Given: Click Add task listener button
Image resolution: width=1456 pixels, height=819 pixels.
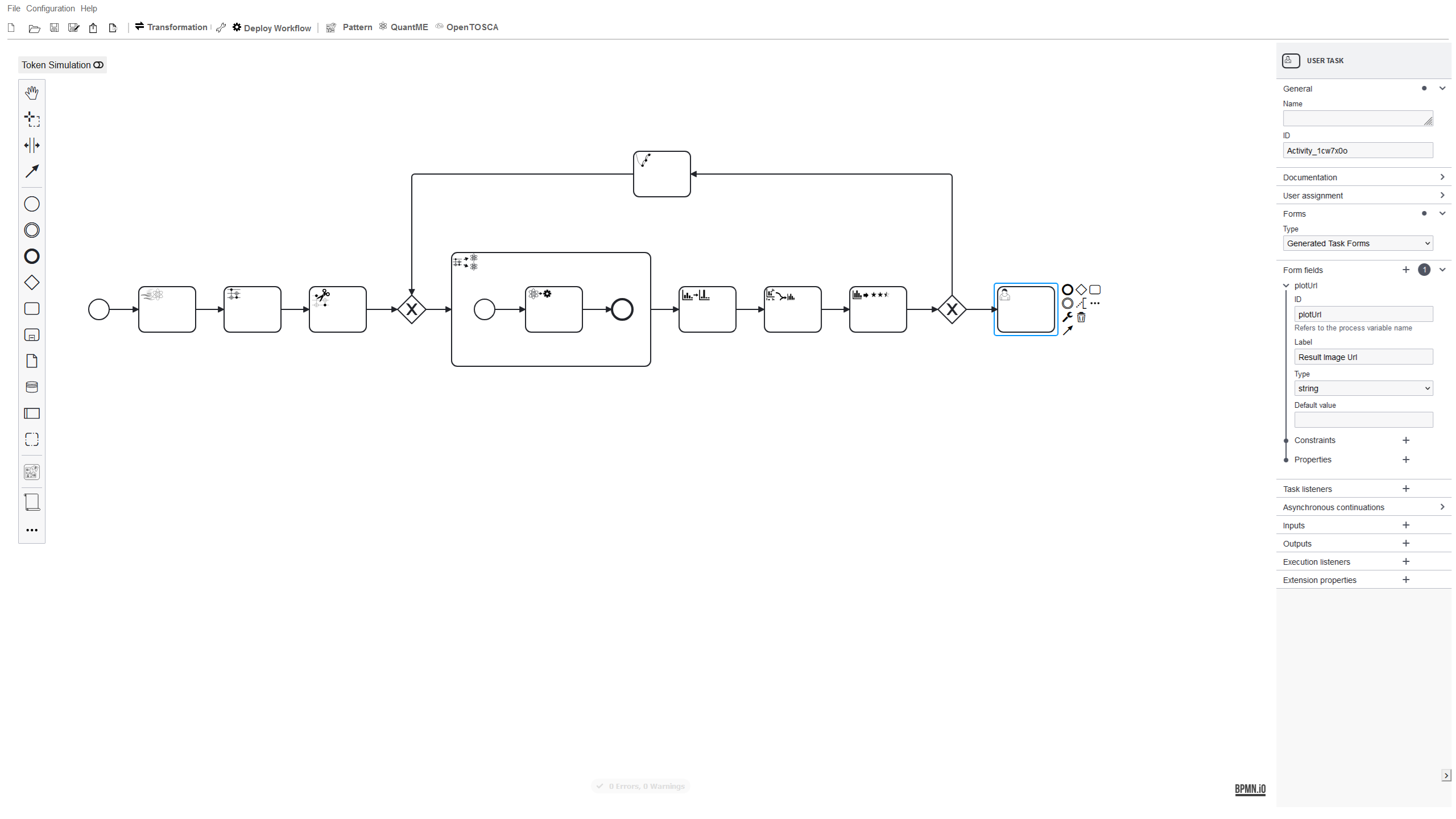Looking at the screenshot, I should 1406,488.
